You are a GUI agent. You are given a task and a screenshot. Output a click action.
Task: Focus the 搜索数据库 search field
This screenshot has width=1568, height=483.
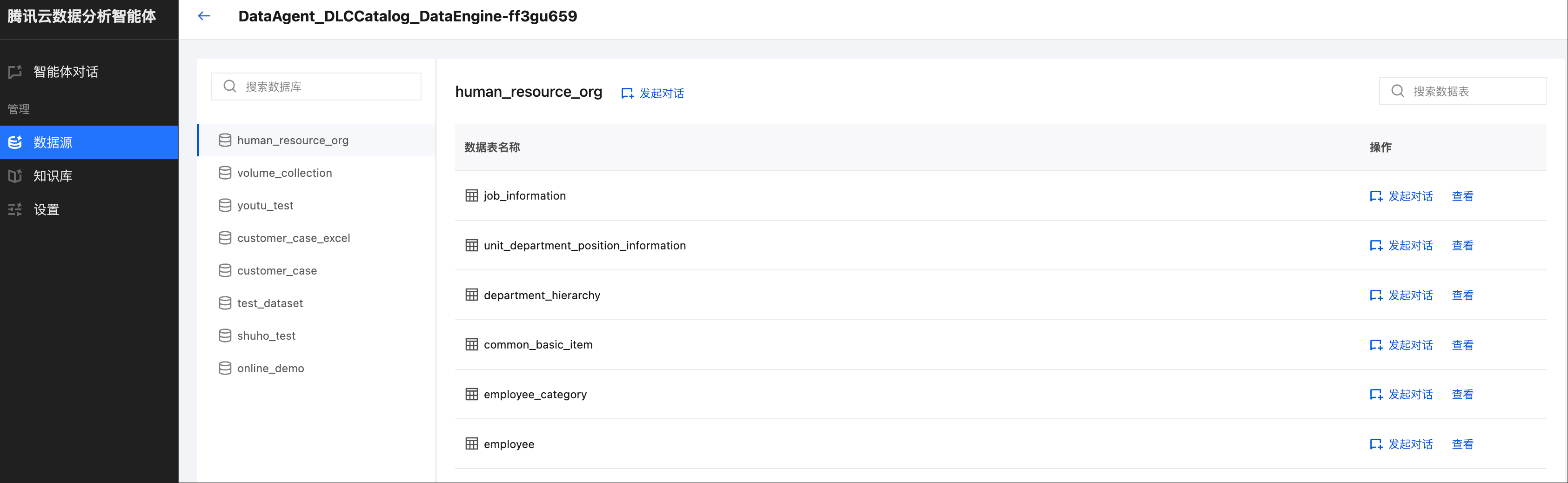(x=316, y=87)
